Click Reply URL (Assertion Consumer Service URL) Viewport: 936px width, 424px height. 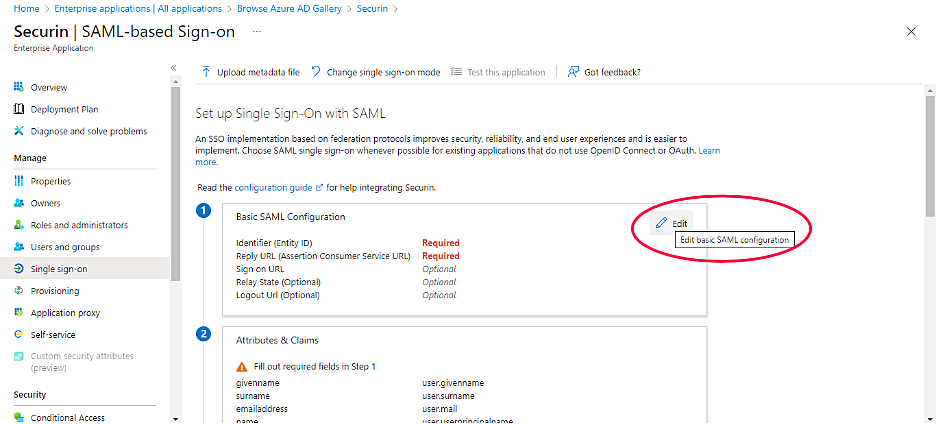click(323, 256)
